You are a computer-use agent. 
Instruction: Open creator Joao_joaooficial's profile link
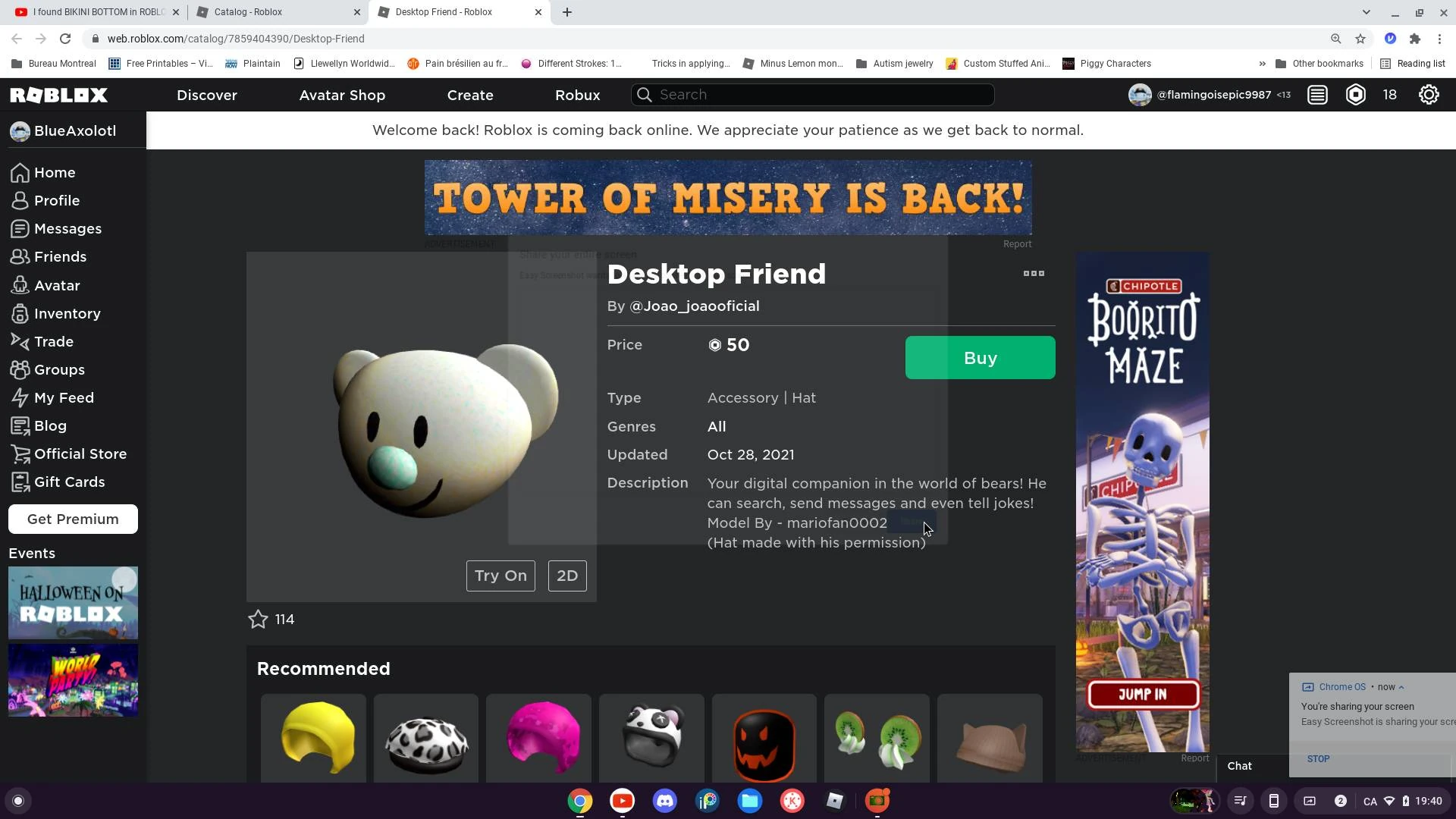click(x=694, y=306)
